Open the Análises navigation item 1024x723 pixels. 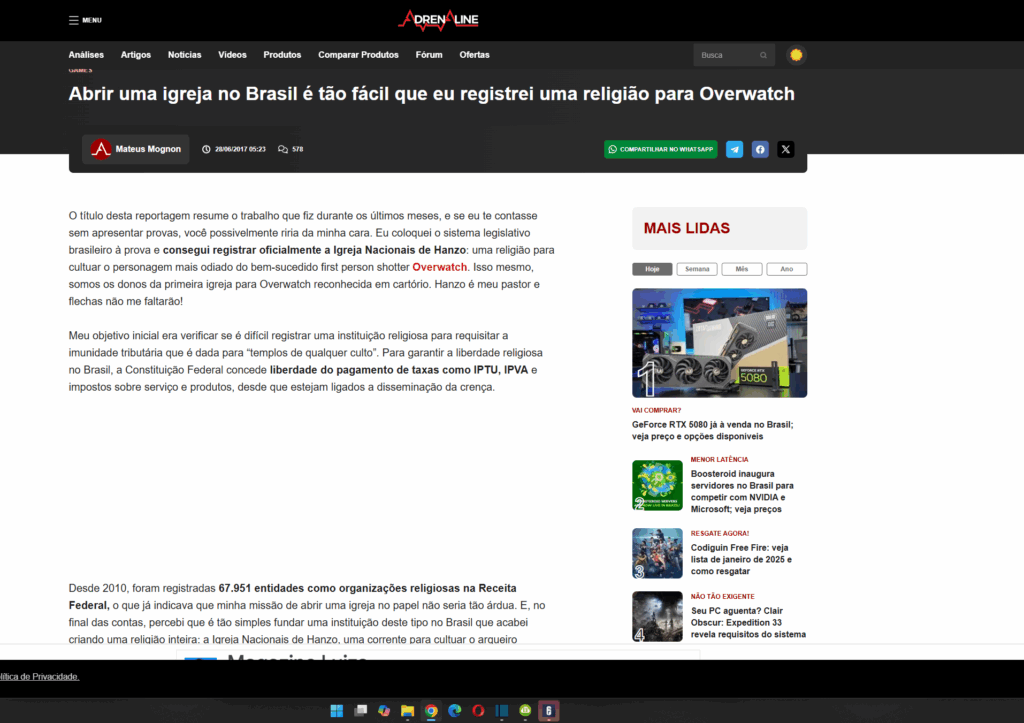86,55
